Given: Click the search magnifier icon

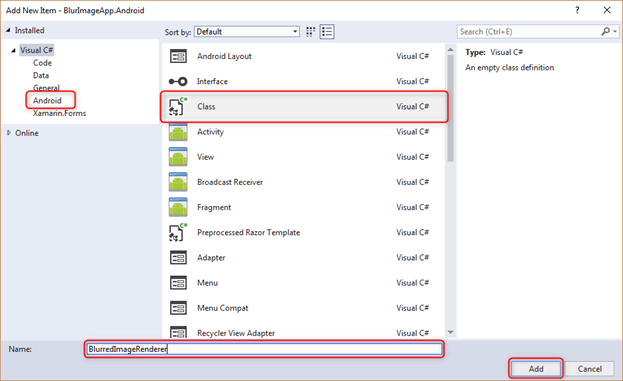Looking at the screenshot, I should click(605, 31).
